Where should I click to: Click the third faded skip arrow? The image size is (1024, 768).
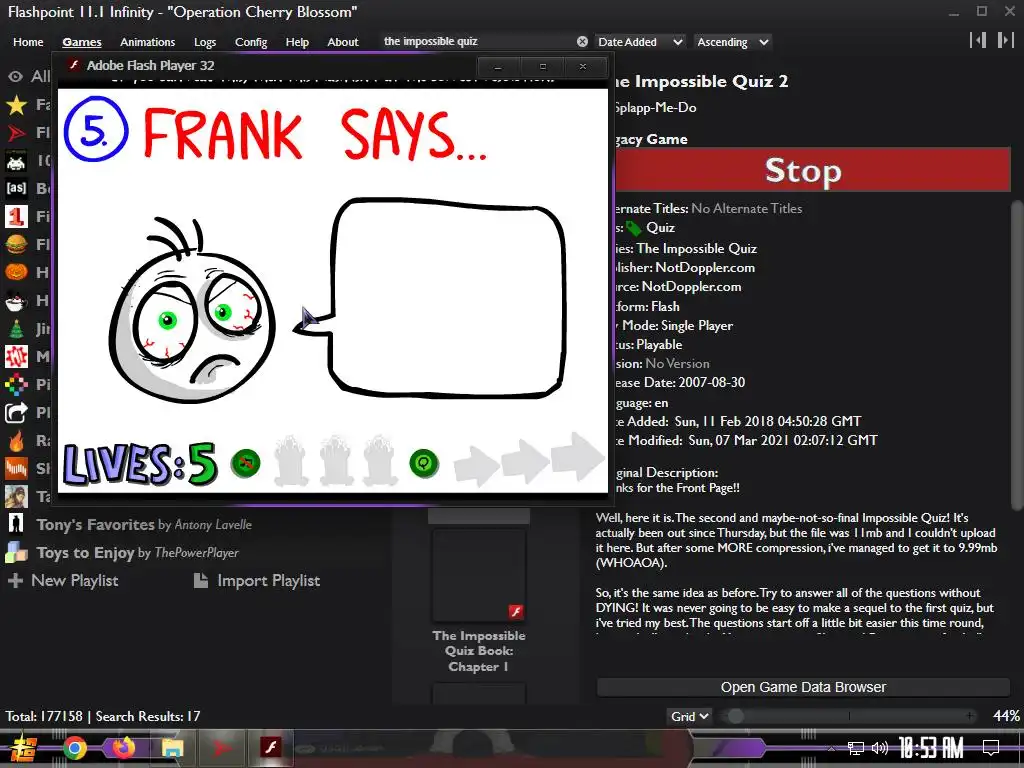coord(577,456)
